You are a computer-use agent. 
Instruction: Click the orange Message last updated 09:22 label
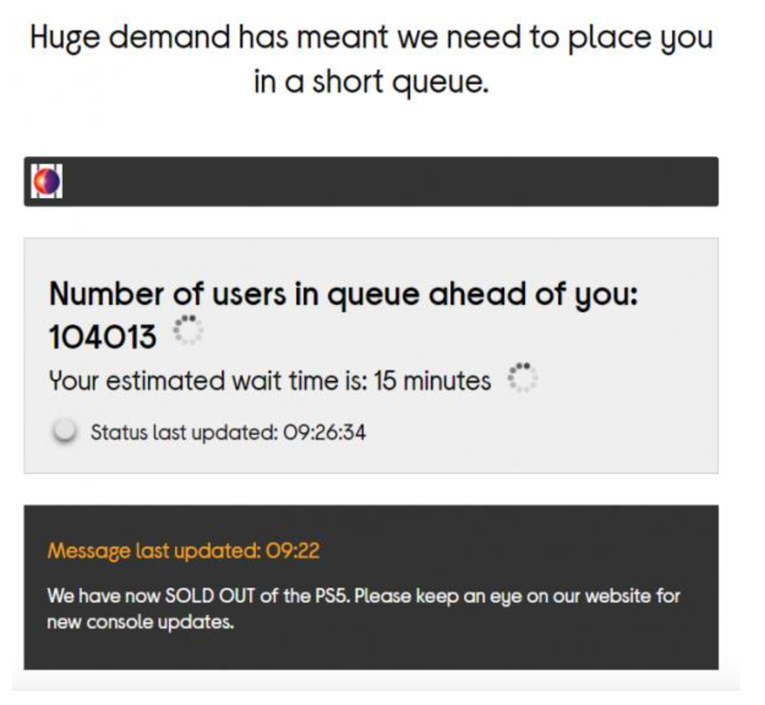coord(183,551)
